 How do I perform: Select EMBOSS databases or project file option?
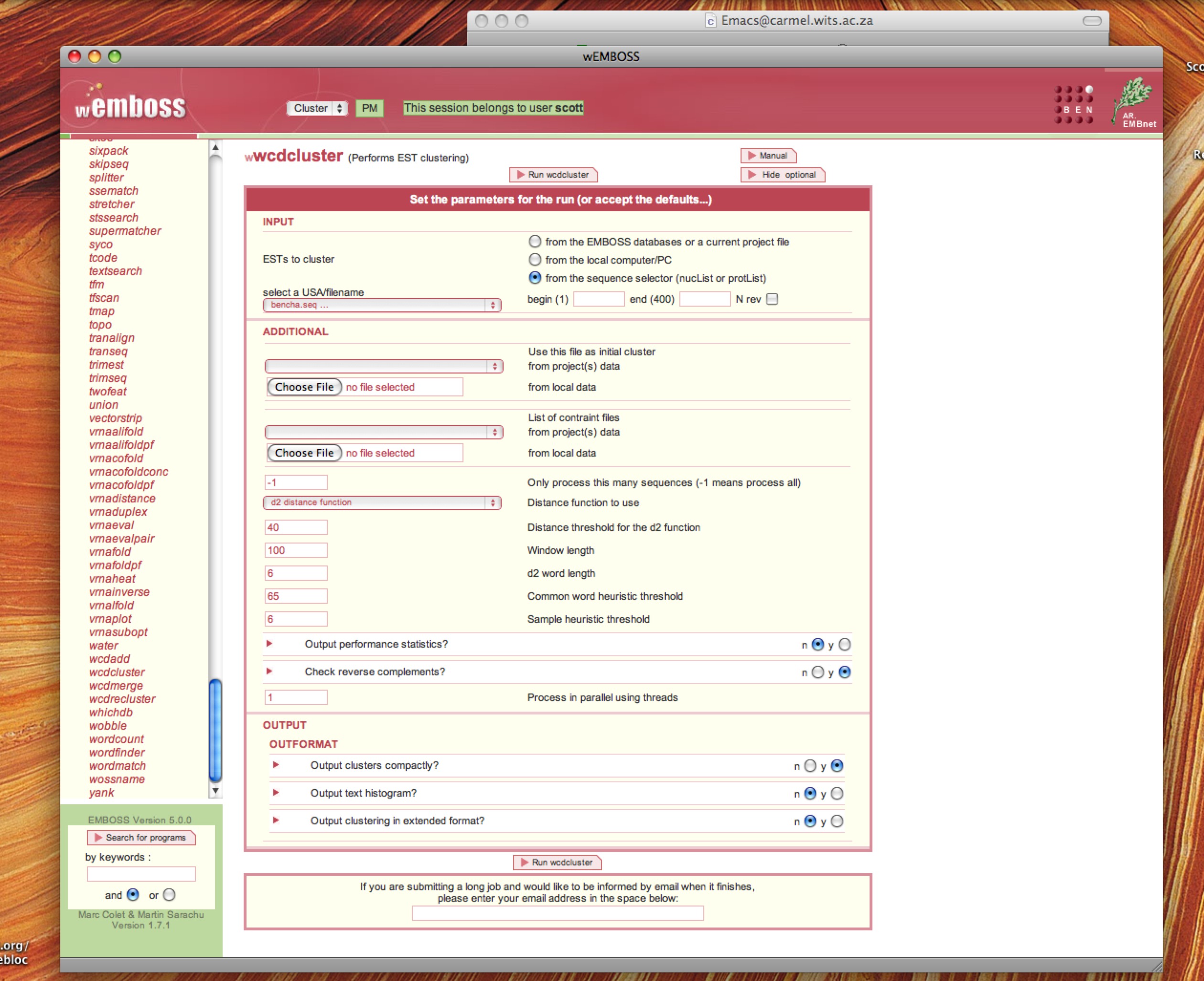(535, 241)
